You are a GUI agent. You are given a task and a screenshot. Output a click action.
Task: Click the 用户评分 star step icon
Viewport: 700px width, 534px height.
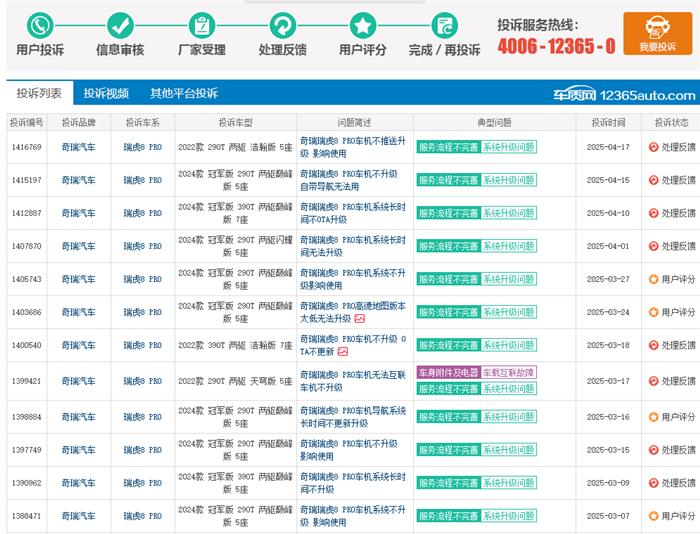pyautogui.click(x=362, y=25)
